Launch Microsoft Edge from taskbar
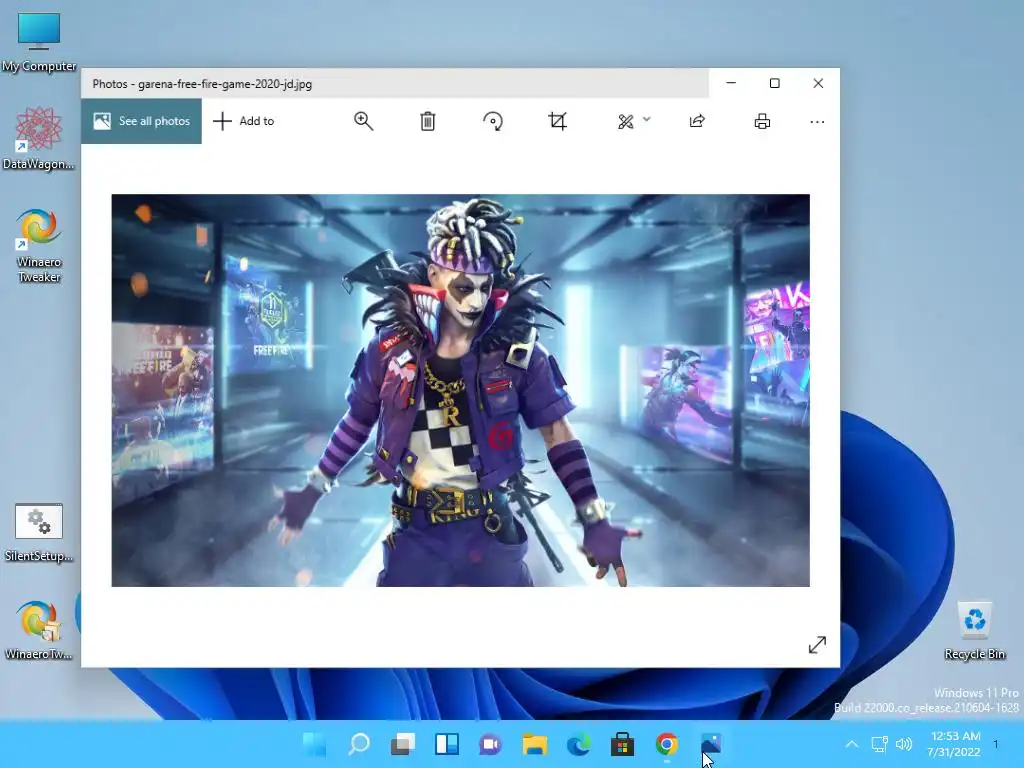The width and height of the screenshot is (1024, 768). click(579, 744)
